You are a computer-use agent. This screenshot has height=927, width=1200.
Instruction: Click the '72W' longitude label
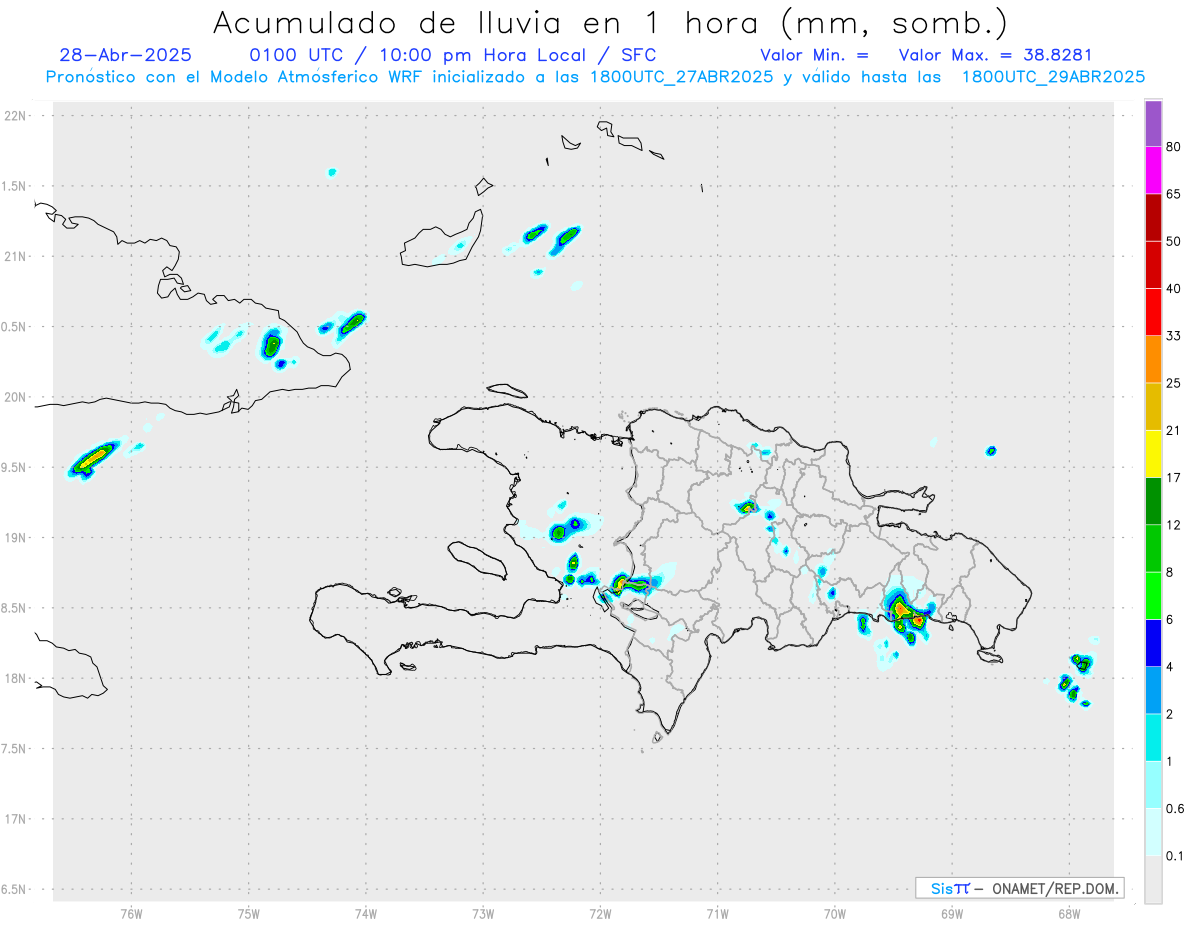coord(600,913)
